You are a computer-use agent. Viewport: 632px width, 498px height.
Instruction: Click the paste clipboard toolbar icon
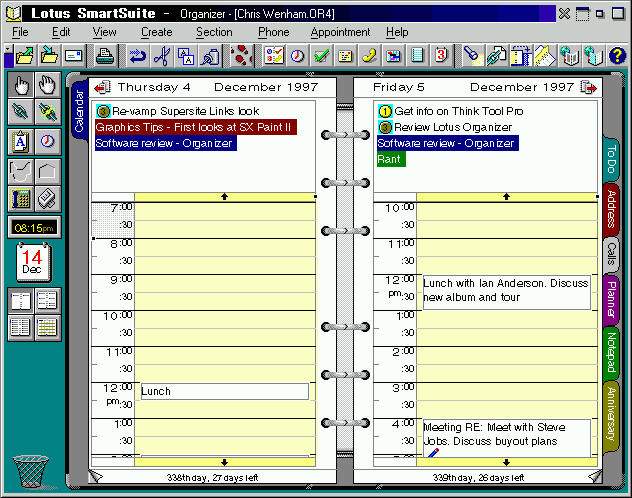tap(210, 56)
